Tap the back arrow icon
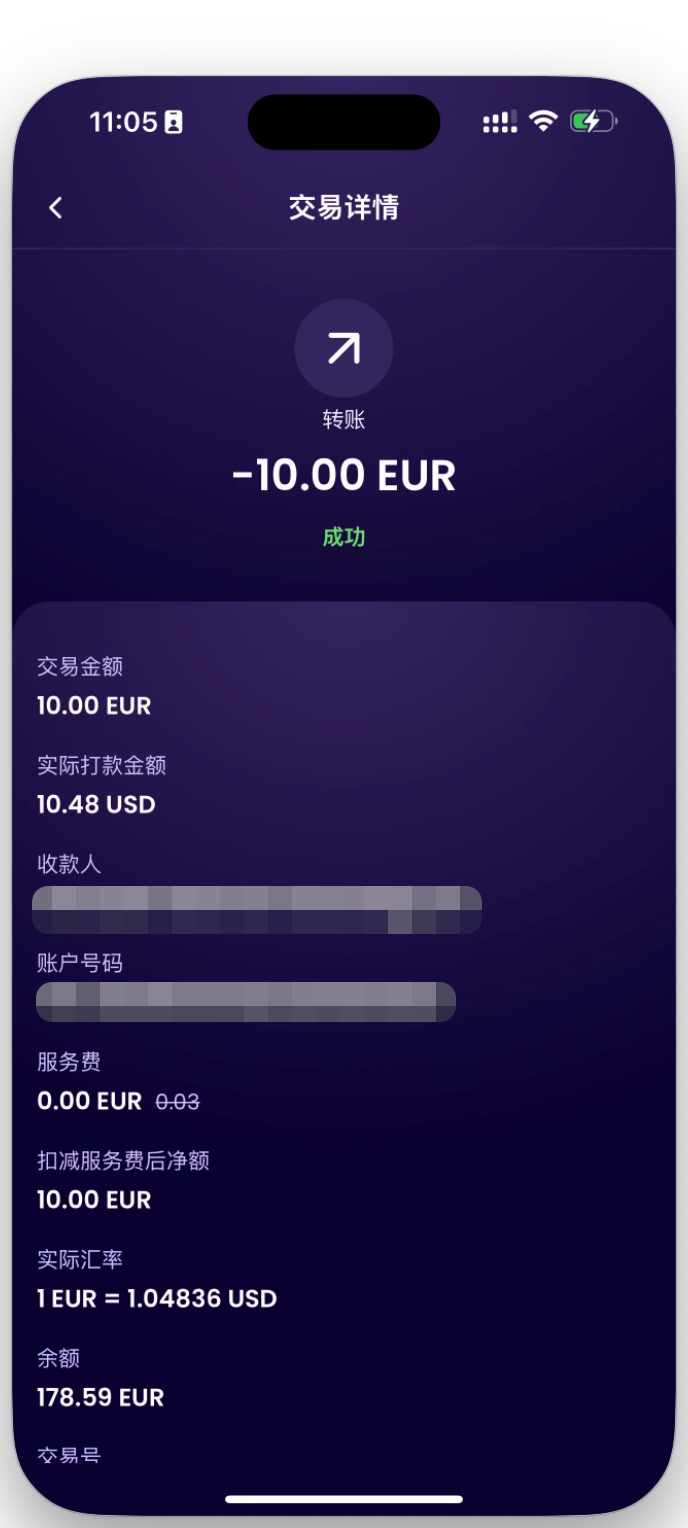This screenshot has height=1528, width=688. [x=56, y=208]
